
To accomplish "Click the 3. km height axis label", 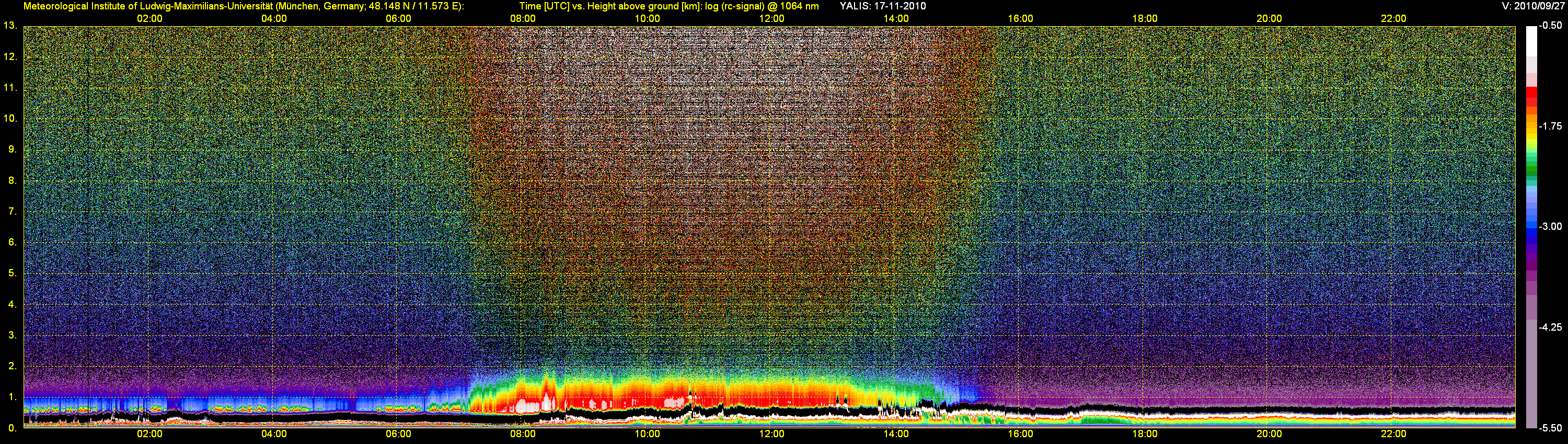I will pyautogui.click(x=12, y=335).
